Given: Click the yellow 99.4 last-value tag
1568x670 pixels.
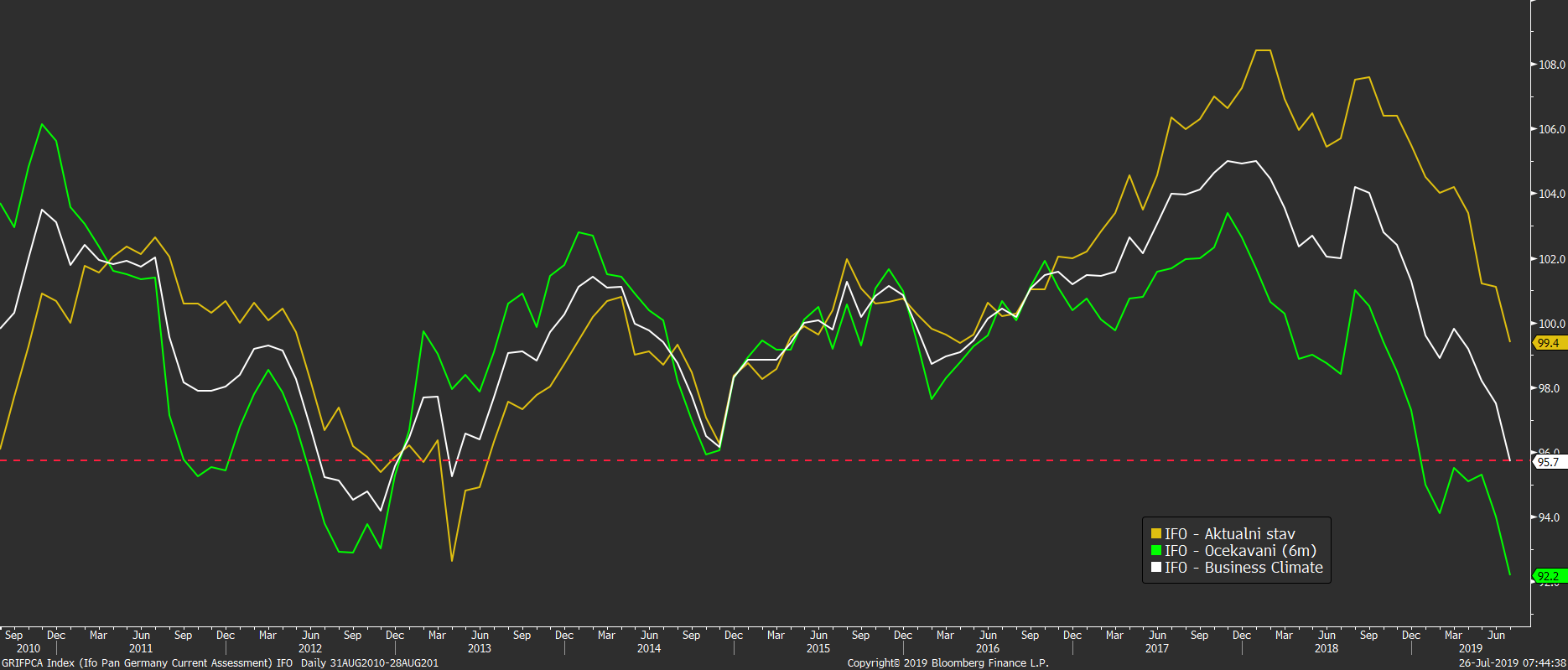Looking at the screenshot, I should [x=1548, y=343].
